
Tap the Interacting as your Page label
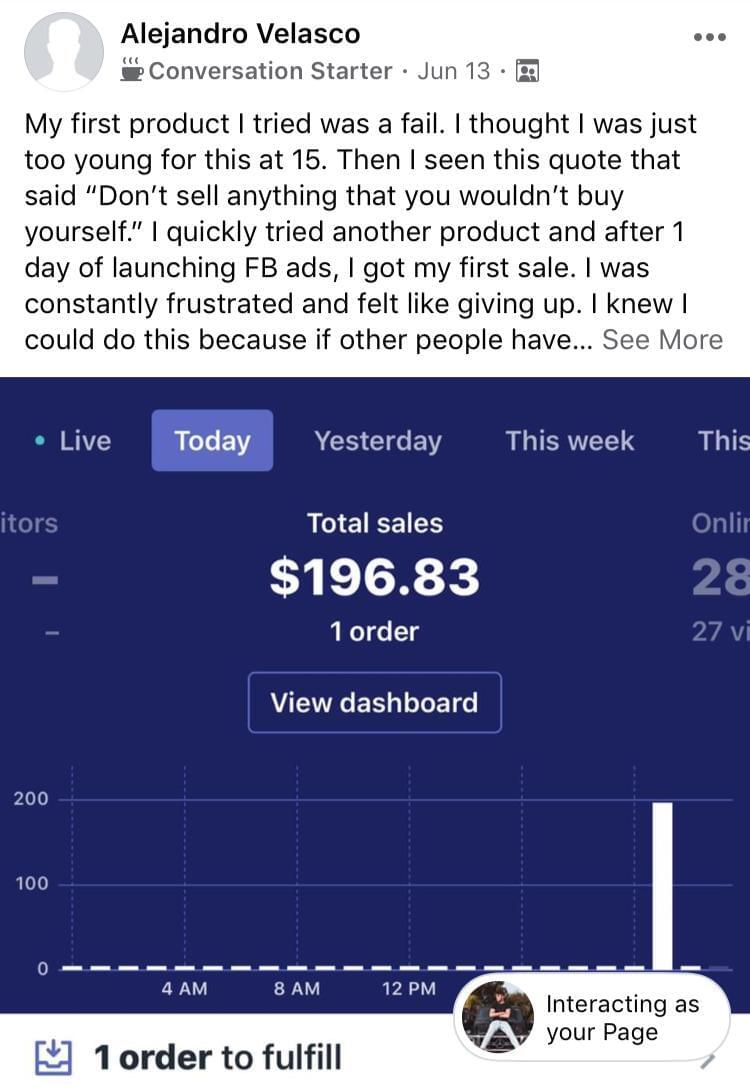[x=621, y=1018]
